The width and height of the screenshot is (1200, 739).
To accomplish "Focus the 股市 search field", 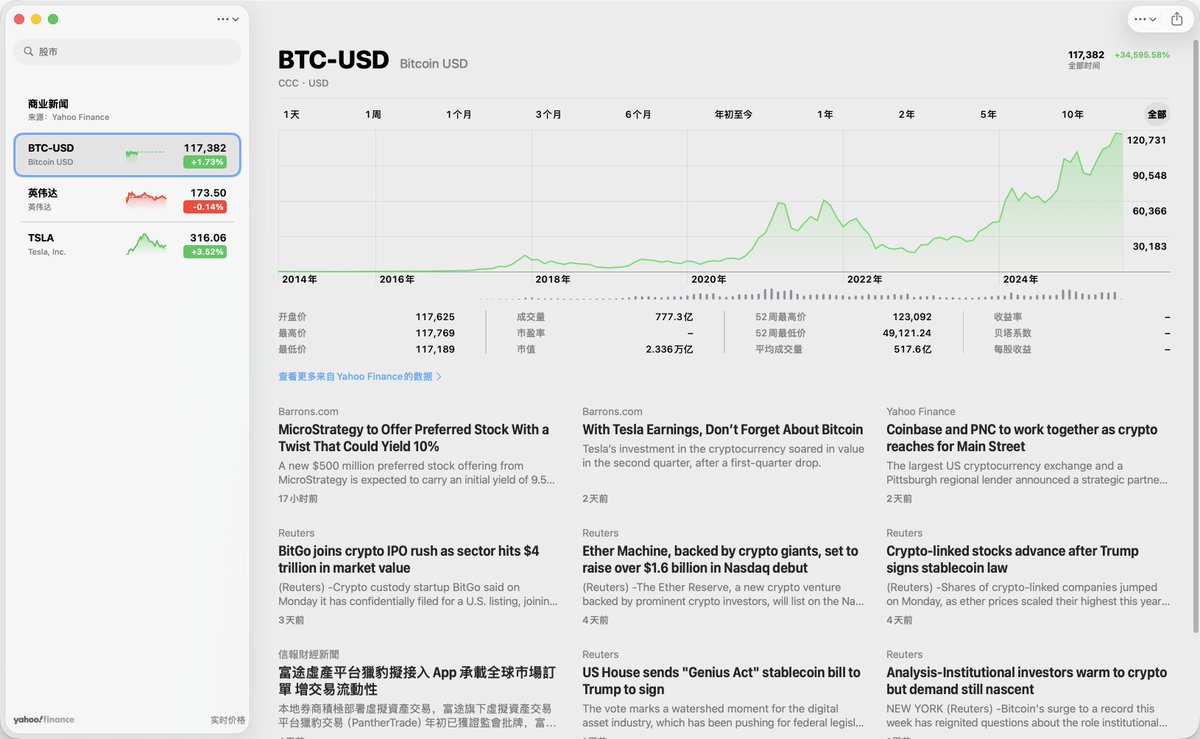I will (x=127, y=51).
